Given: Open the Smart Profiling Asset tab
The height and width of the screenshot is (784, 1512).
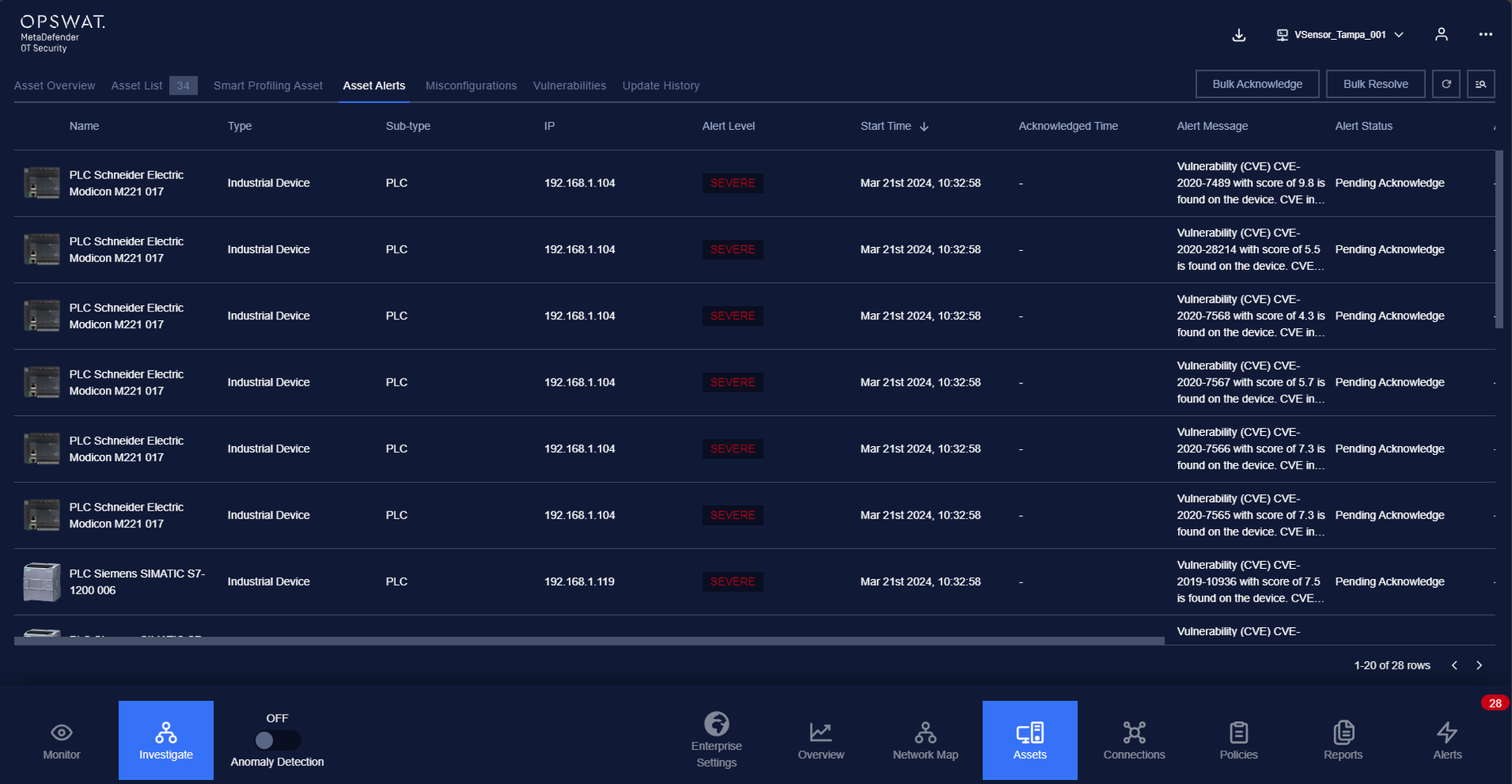Looking at the screenshot, I should click(x=268, y=85).
